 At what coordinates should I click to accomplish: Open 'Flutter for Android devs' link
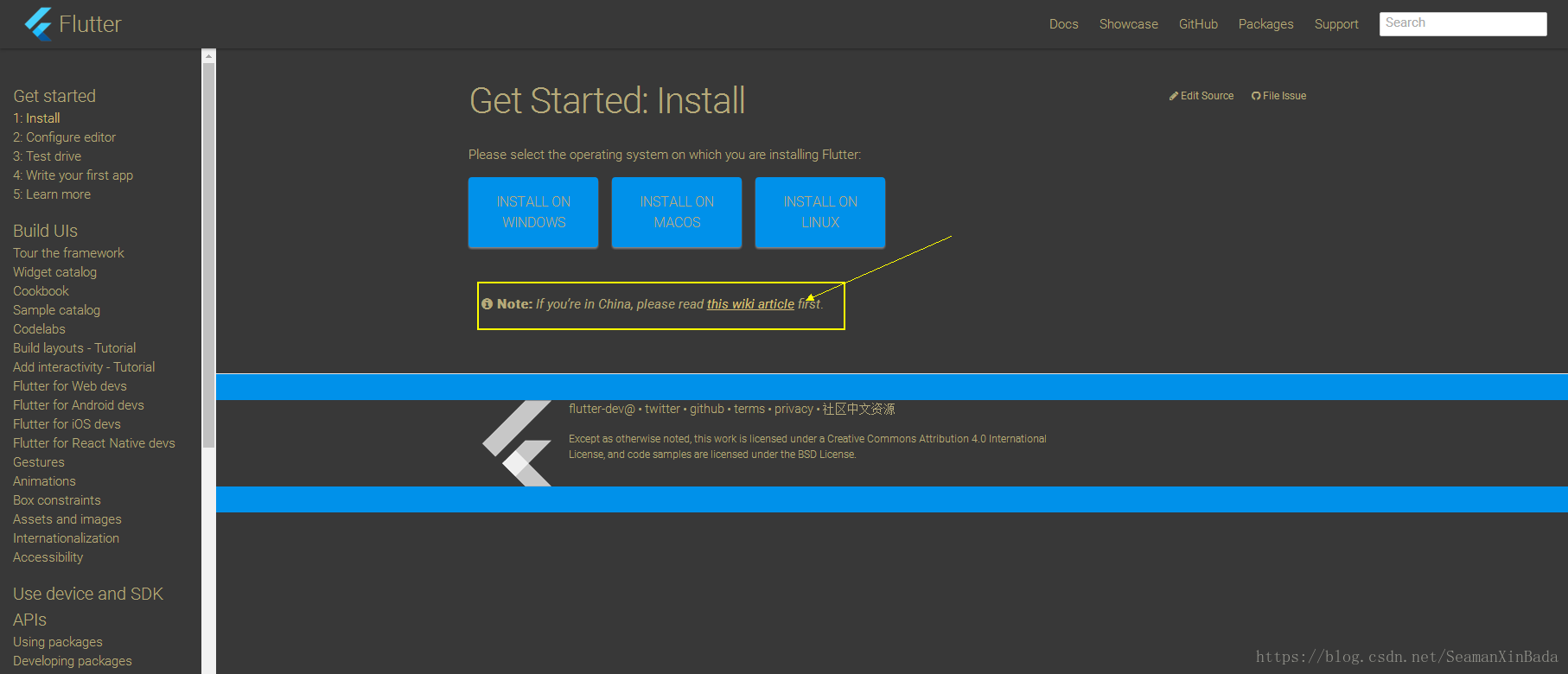(x=79, y=405)
